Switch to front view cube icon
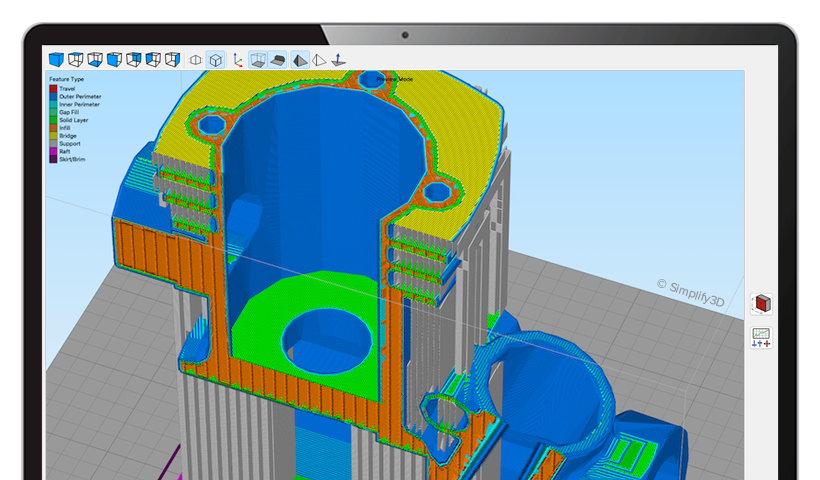 [x=114, y=59]
